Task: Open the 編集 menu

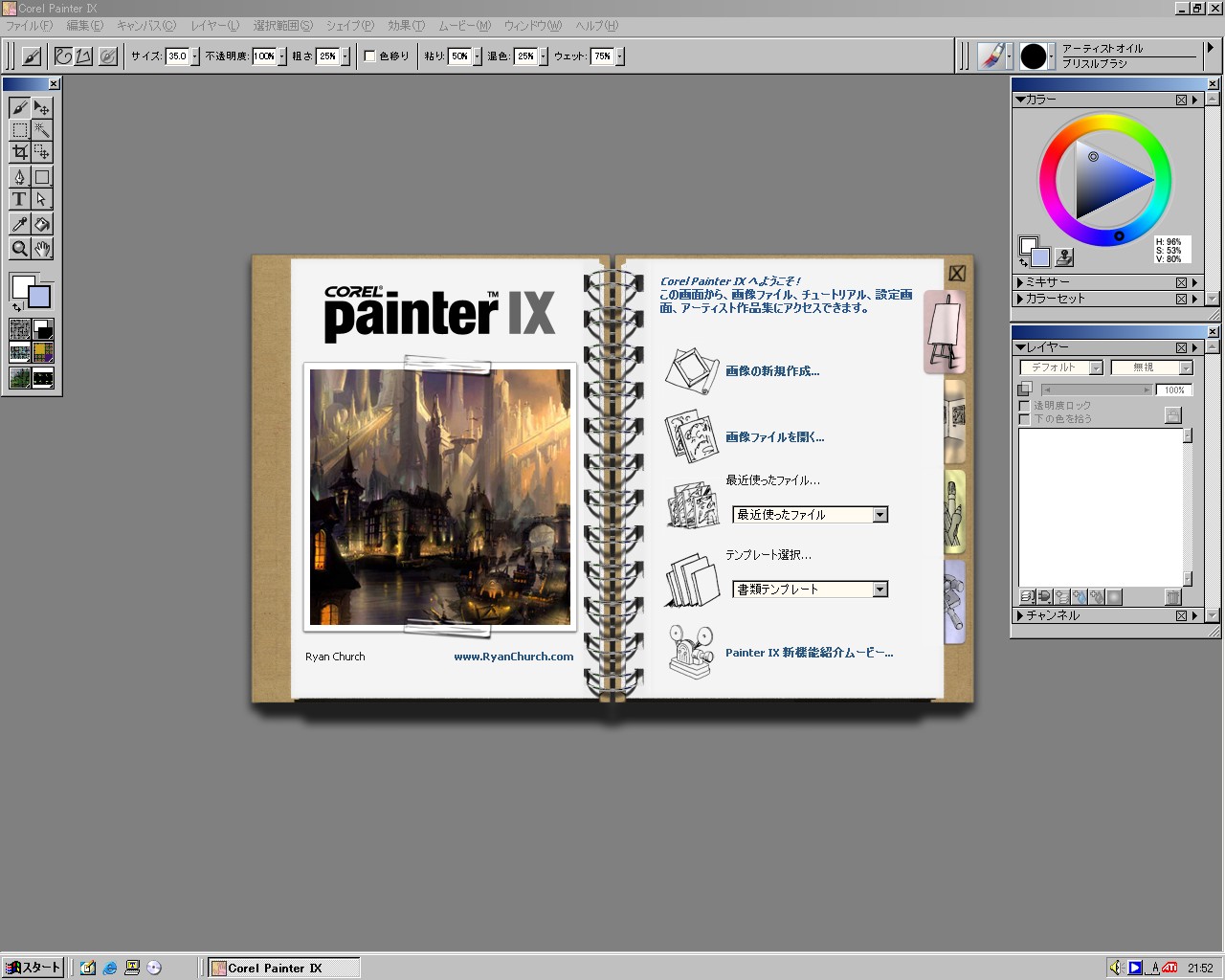Action: 84,26
